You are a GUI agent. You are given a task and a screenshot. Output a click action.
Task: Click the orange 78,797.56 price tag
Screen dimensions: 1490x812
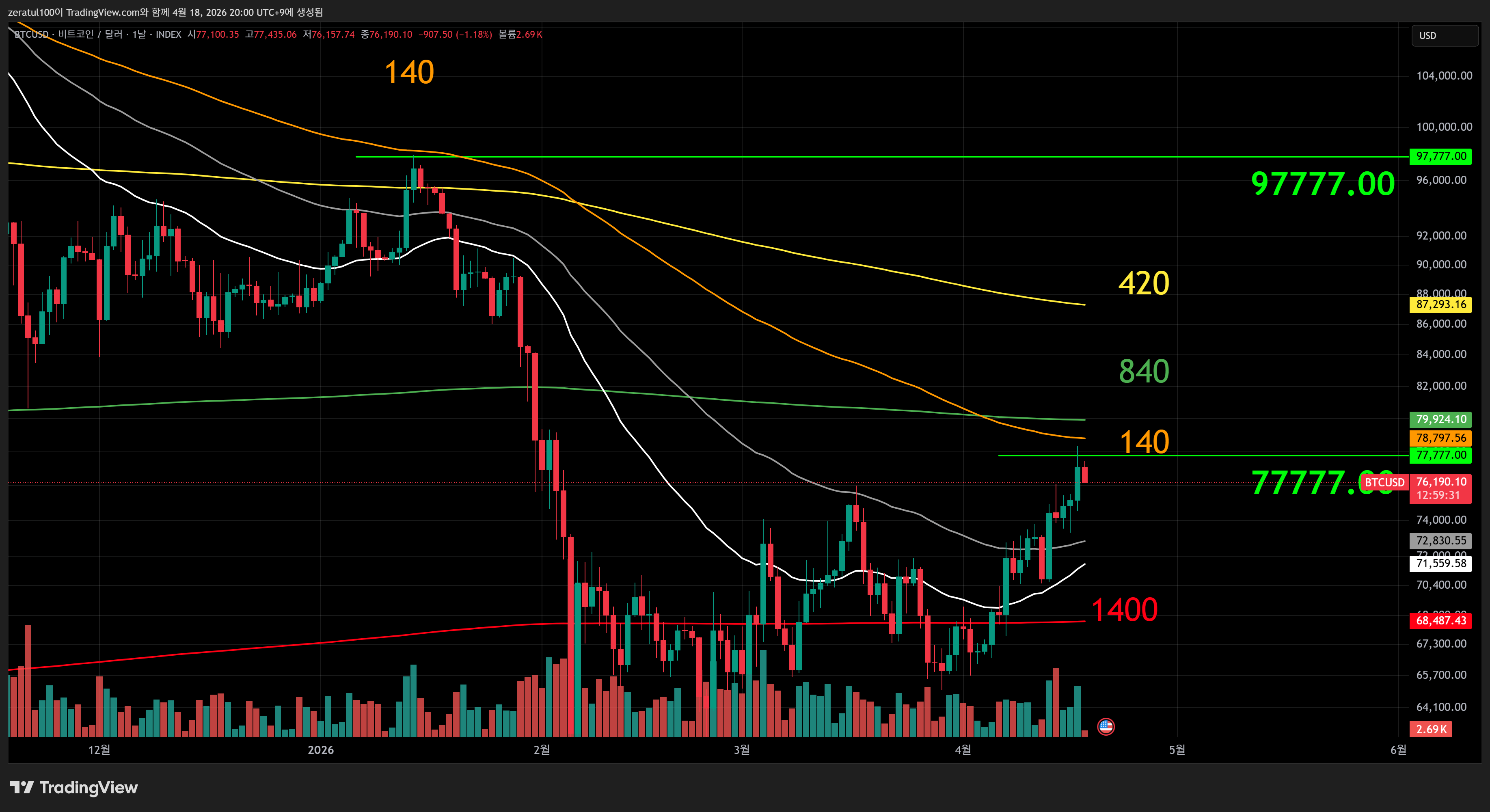pyautogui.click(x=1440, y=438)
